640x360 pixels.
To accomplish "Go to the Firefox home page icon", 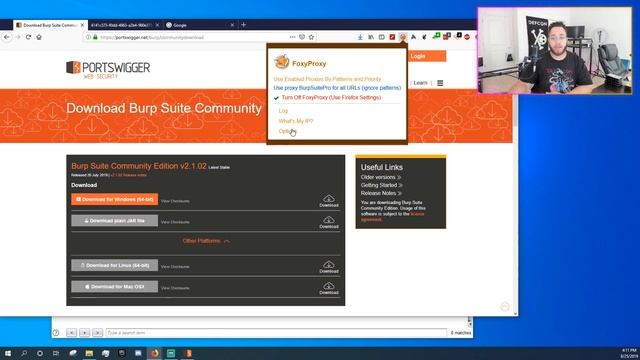I will click(x=39, y=37).
